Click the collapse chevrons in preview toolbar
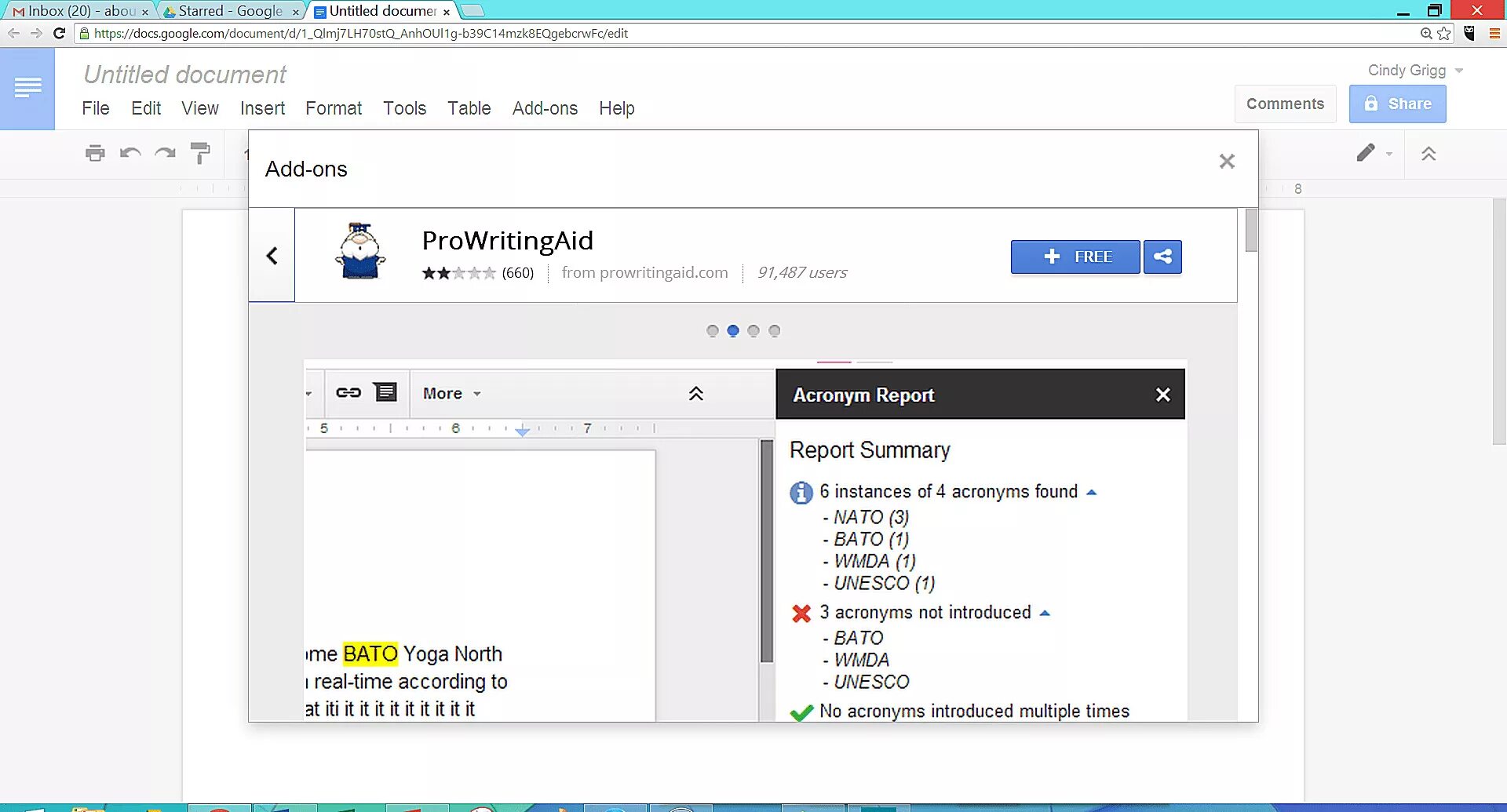Screen dimensions: 1507x812 tap(696, 393)
